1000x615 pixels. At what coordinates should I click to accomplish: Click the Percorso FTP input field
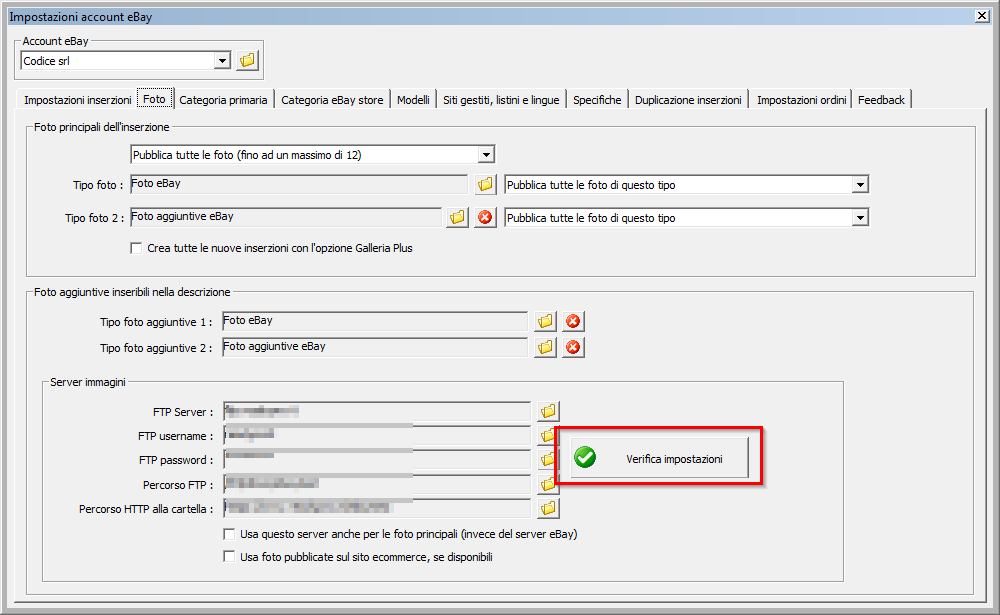pyautogui.click(x=377, y=484)
